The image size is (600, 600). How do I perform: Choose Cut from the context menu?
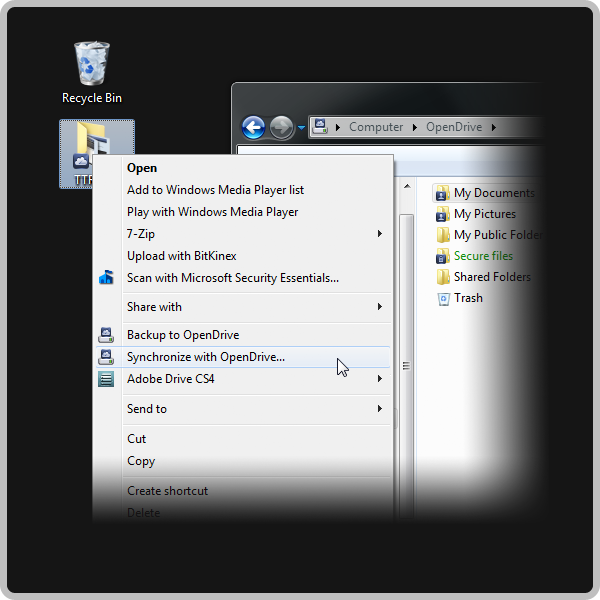pos(243,439)
